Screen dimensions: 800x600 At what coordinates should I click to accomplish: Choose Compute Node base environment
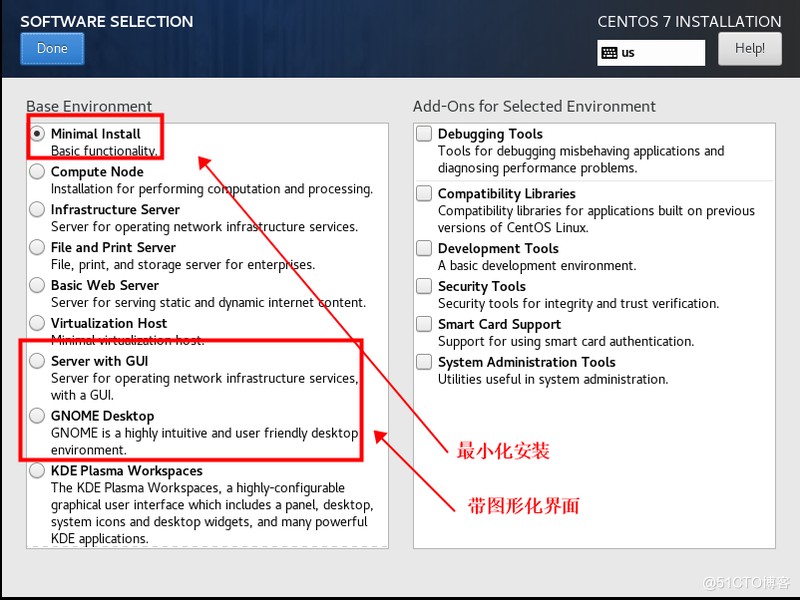(x=37, y=171)
